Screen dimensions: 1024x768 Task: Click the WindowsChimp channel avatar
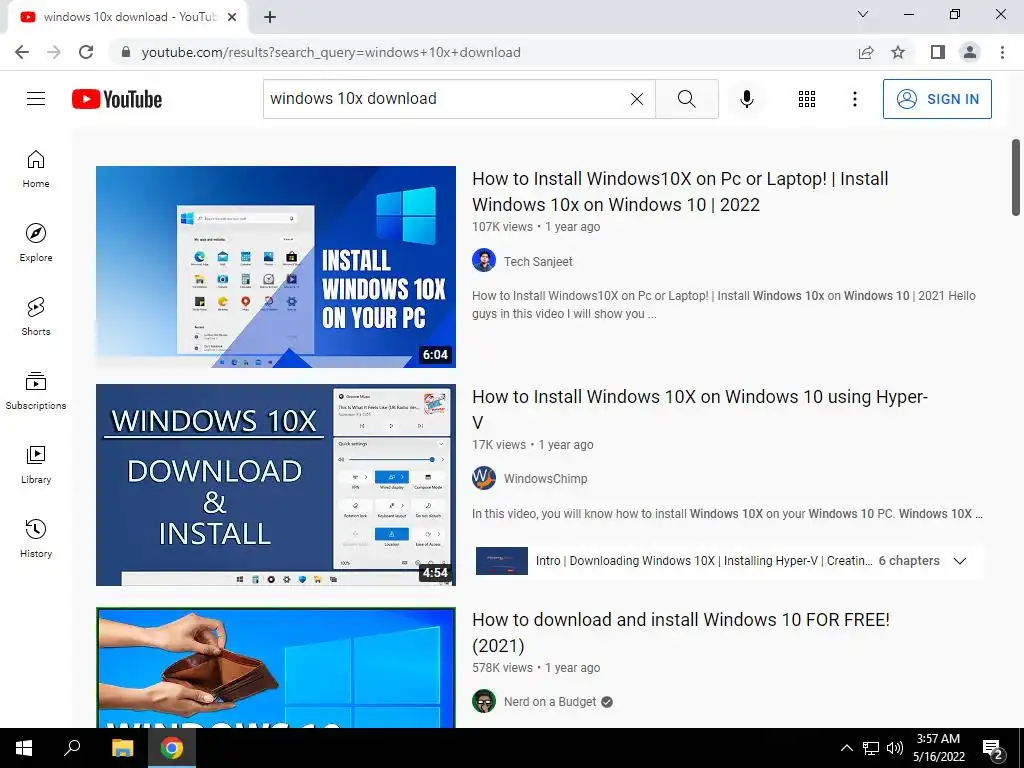tap(484, 478)
